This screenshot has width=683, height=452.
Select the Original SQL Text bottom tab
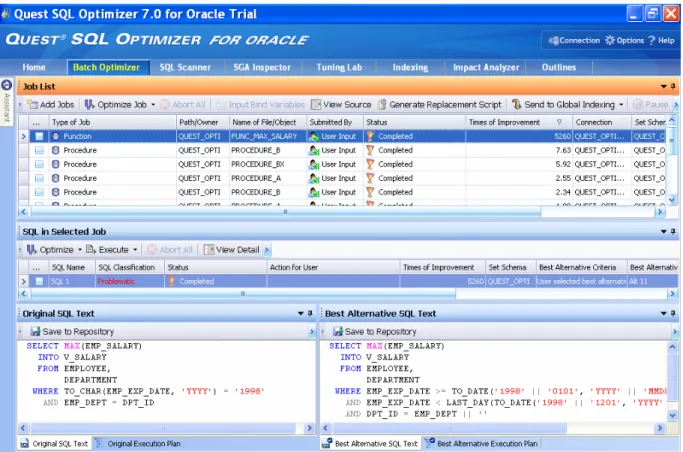tap(54, 444)
